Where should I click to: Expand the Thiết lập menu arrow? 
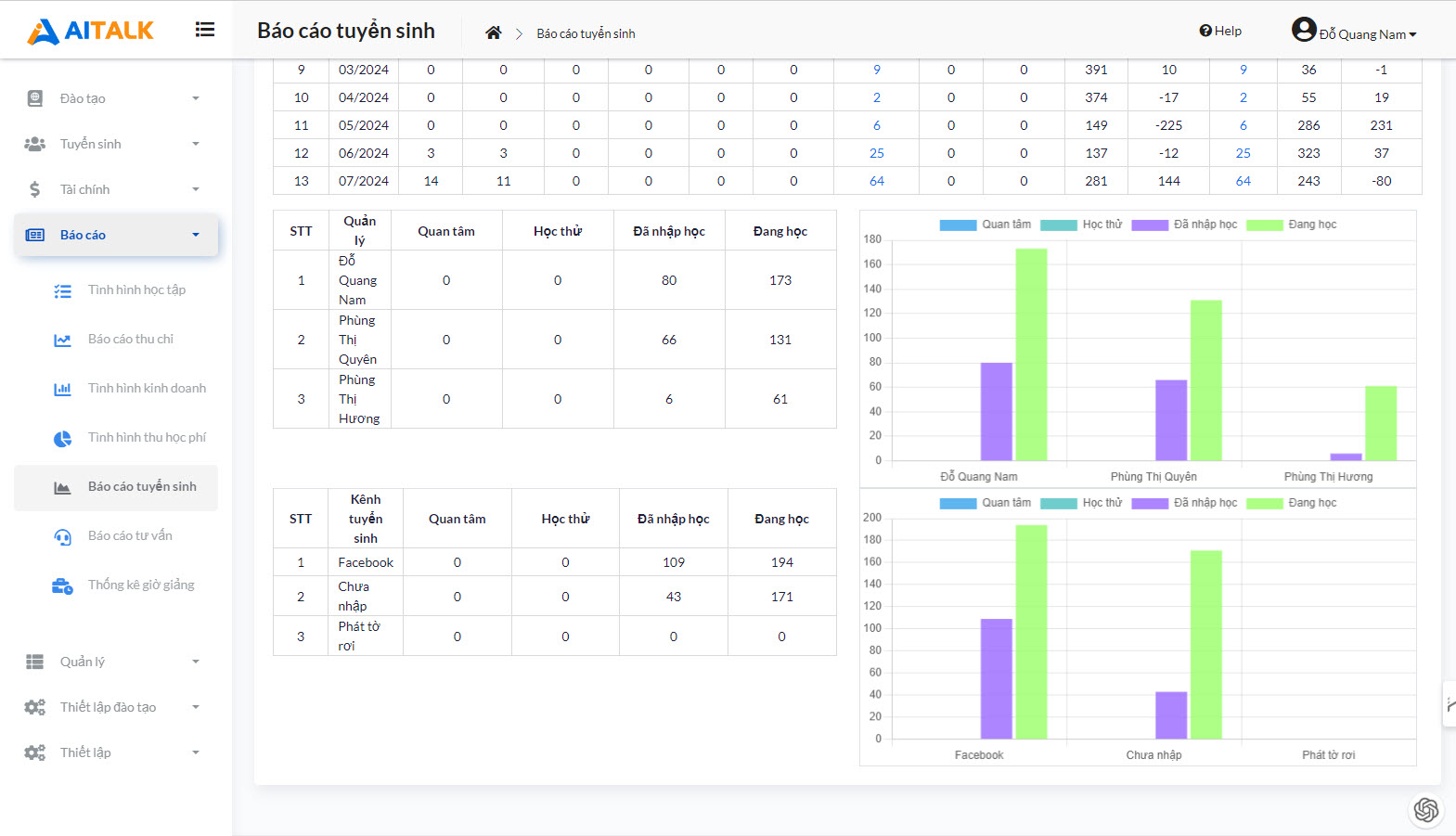pos(196,752)
